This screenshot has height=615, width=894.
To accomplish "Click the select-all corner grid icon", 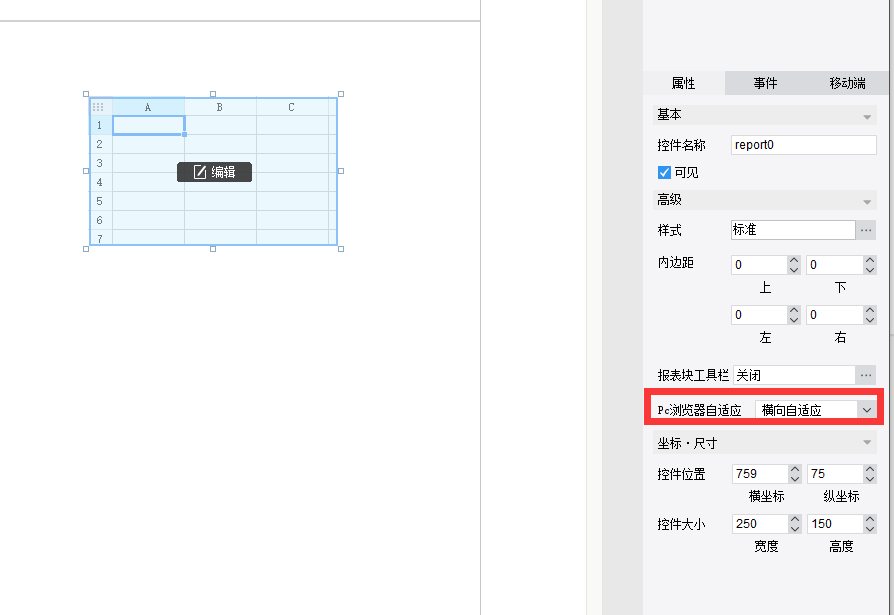I will click(98, 107).
